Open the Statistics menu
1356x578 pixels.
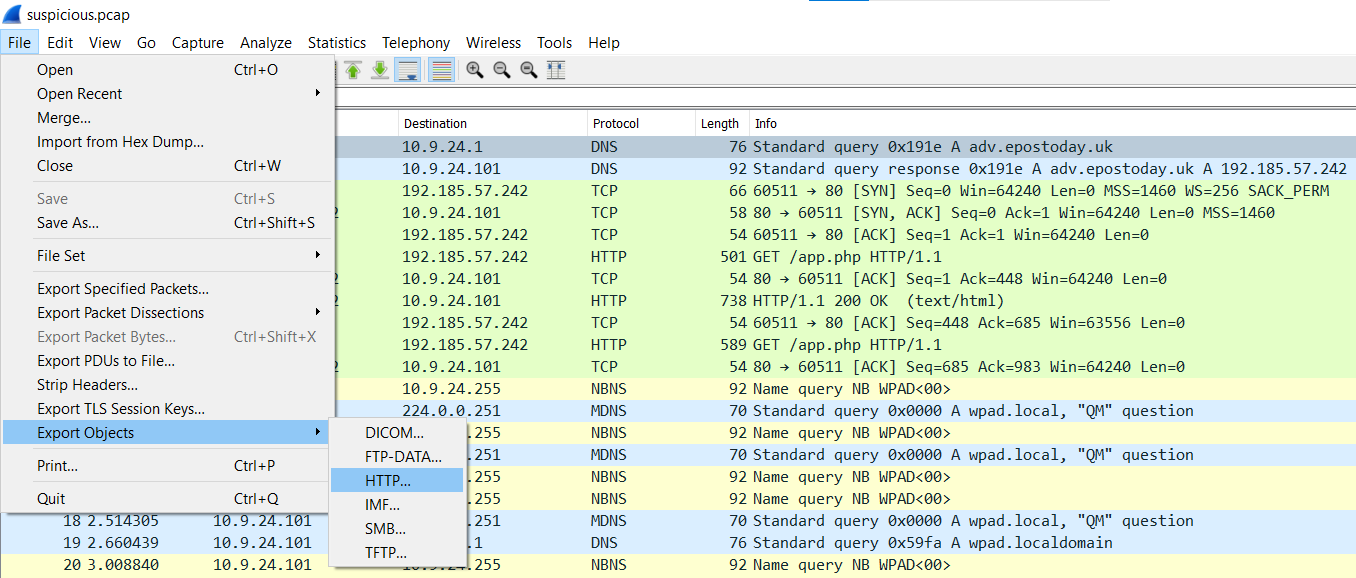336,43
